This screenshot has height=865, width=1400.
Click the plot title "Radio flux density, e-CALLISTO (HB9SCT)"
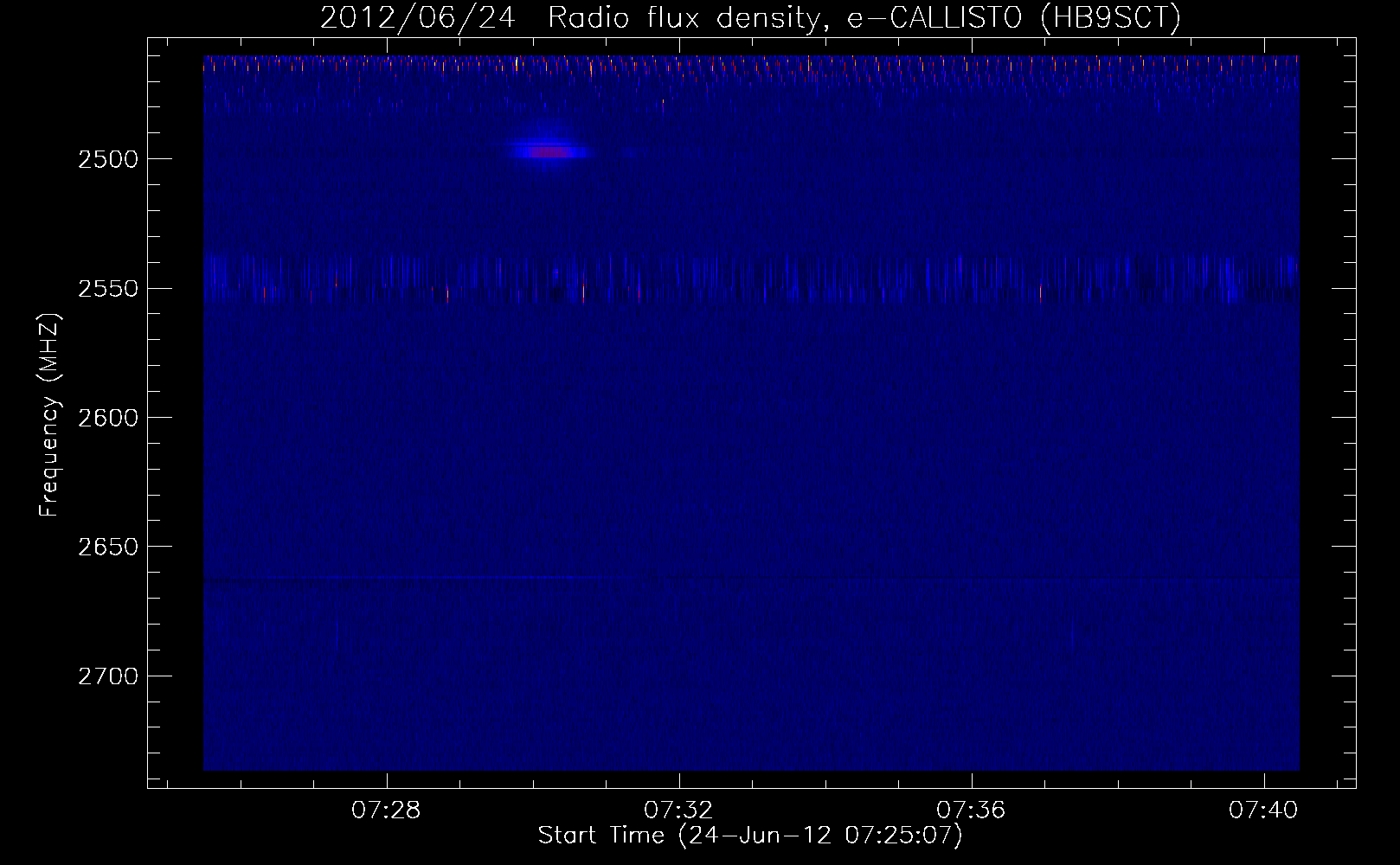click(x=864, y=17)
